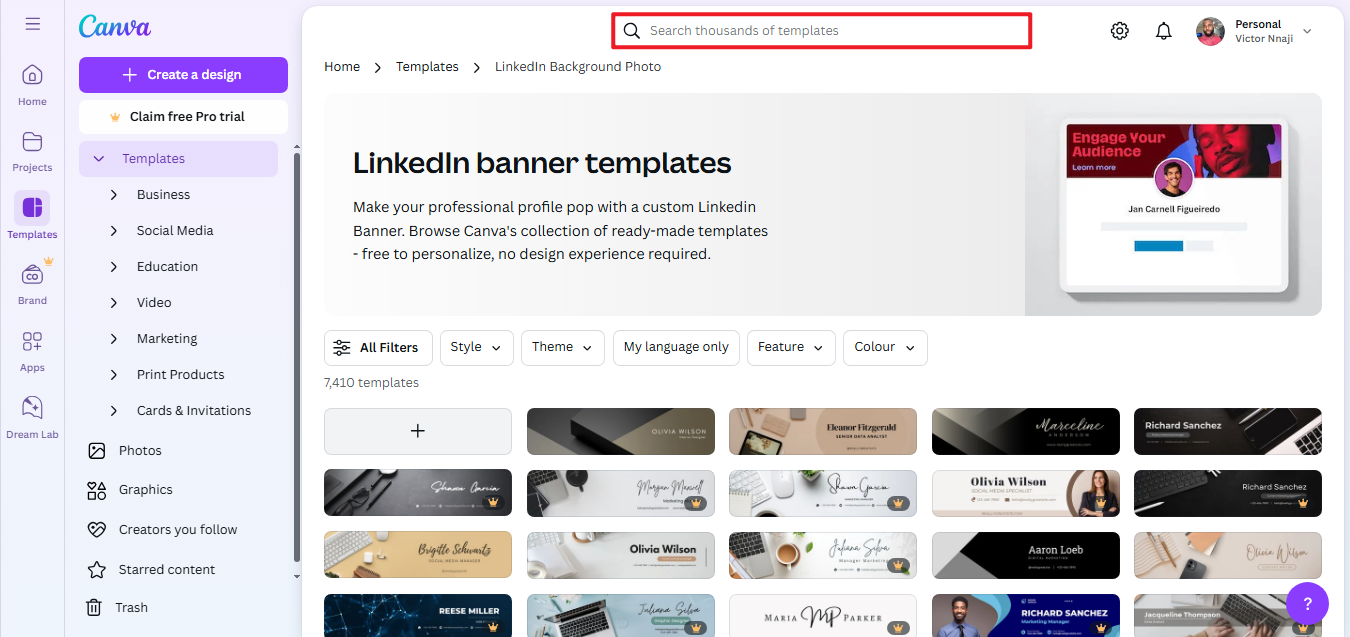The width and height of the screenshot is (1350, 637).
Task: Click the search thousands of templates field
Action: [820, 30]
